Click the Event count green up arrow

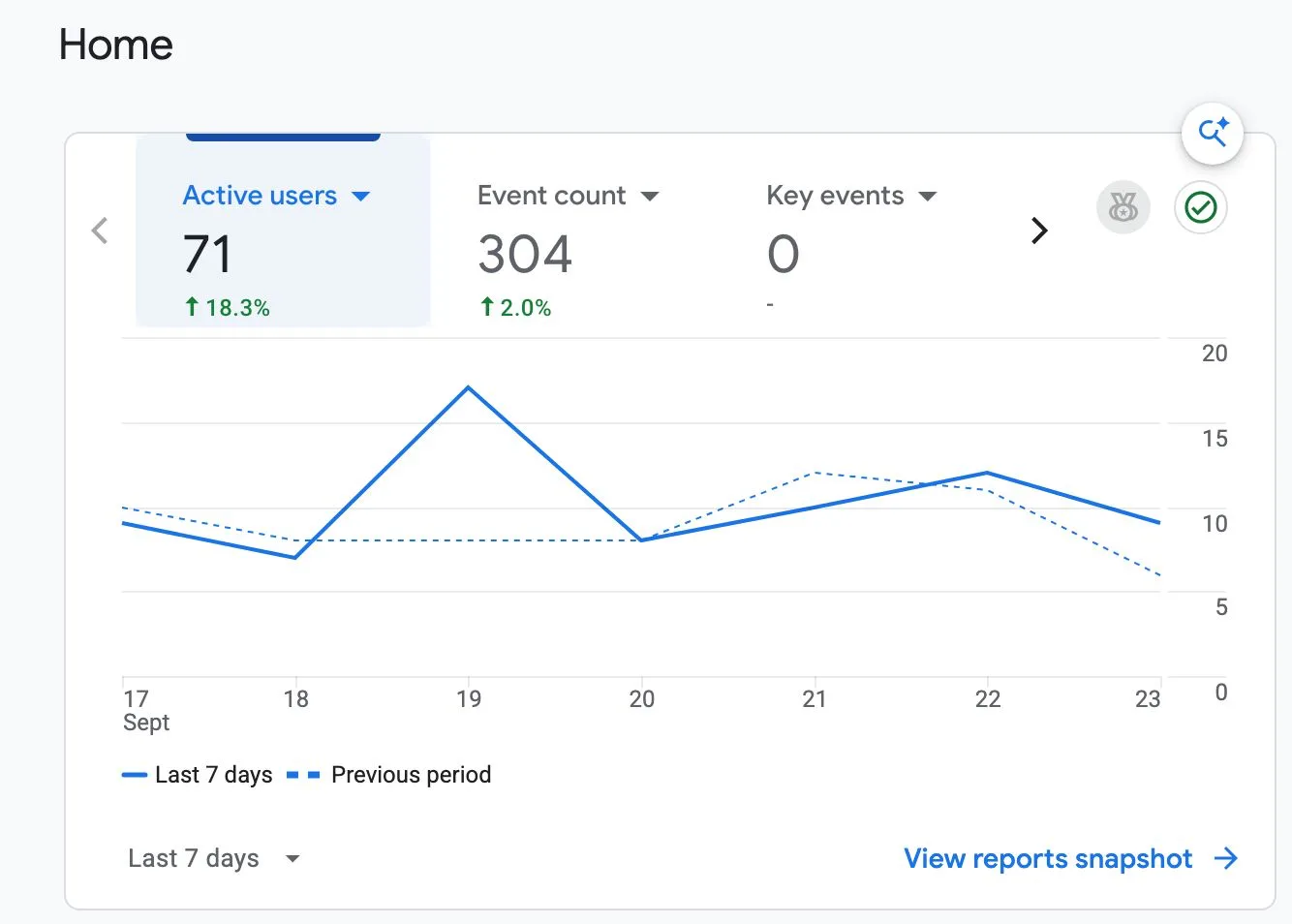click(x=487, y=307)
